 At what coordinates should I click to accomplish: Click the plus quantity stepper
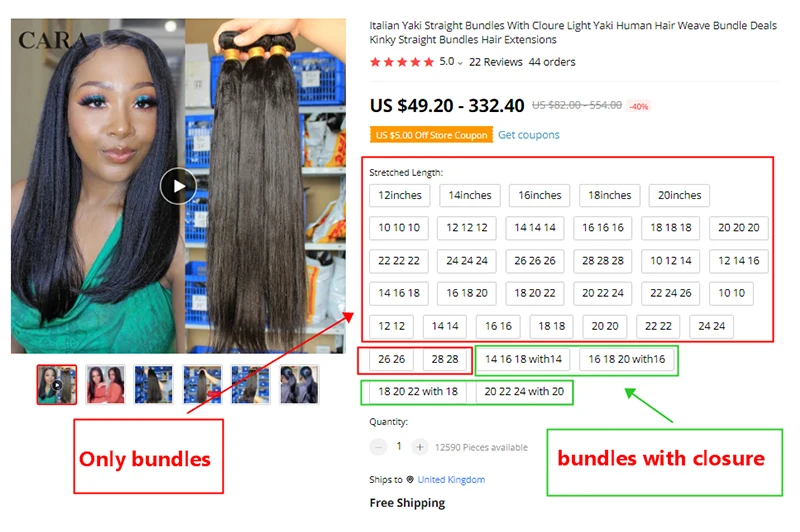click(x=419, y=447)
